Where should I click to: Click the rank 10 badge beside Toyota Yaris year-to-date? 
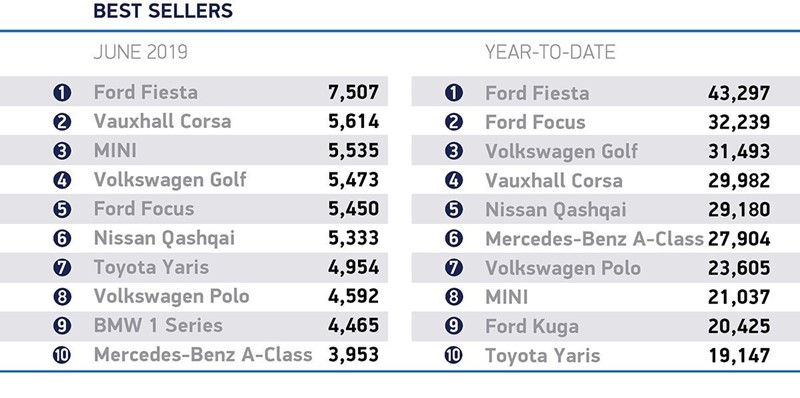tap(454, 356)
